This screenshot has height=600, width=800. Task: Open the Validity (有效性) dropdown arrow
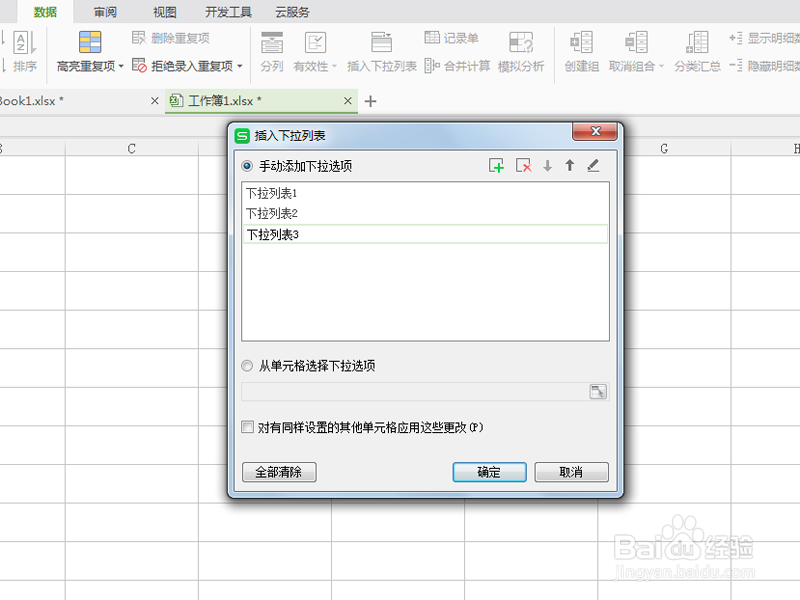point(334,66)
